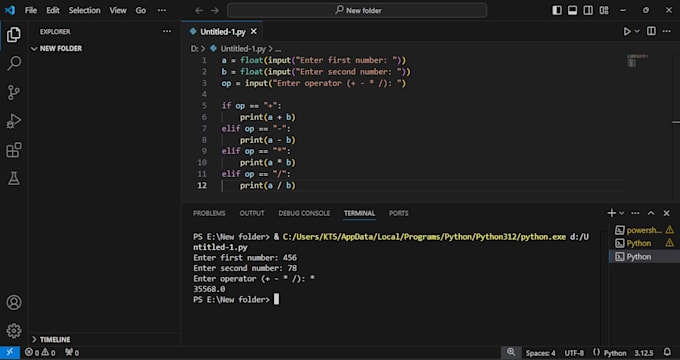Open Run and Debug view
The height and width of the screenshot is (360, 680).
click(x=13, y=121)
